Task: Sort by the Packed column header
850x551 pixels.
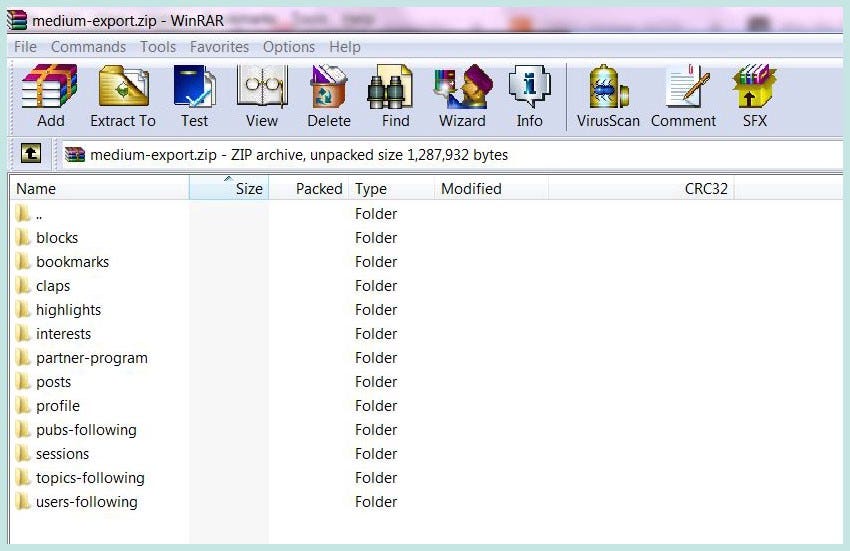Action: (x=308, y=188)
